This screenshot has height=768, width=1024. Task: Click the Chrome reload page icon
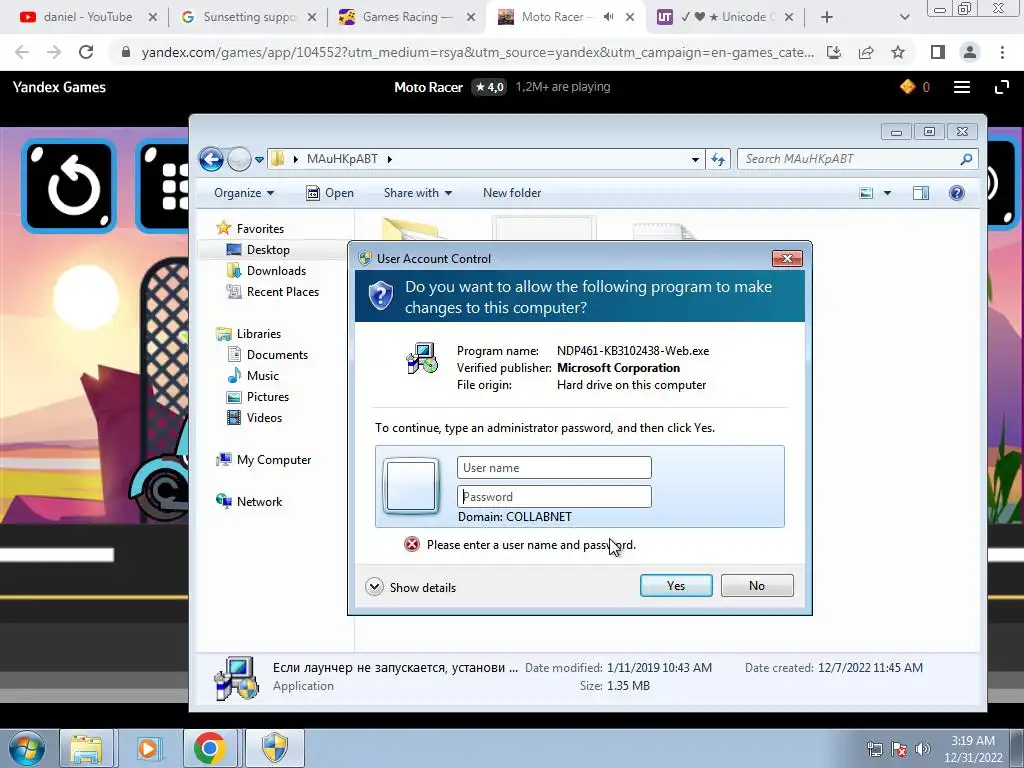click(x=86, y=52)
